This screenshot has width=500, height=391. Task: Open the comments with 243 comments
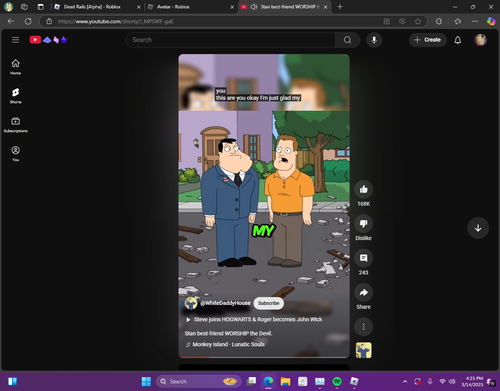pyautogui.click(x=363, y=258)
